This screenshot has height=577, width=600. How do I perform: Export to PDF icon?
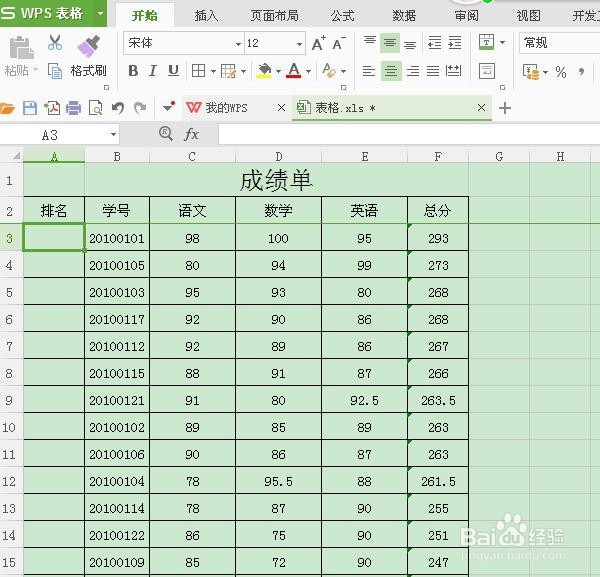coord(52,108)
